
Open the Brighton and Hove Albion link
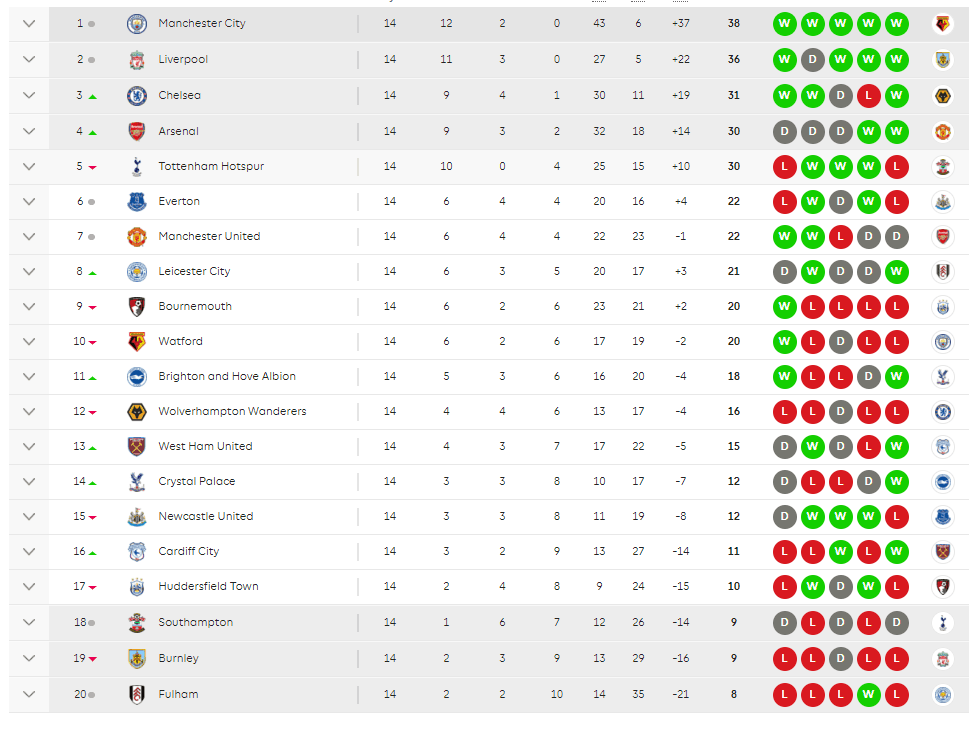227,376
